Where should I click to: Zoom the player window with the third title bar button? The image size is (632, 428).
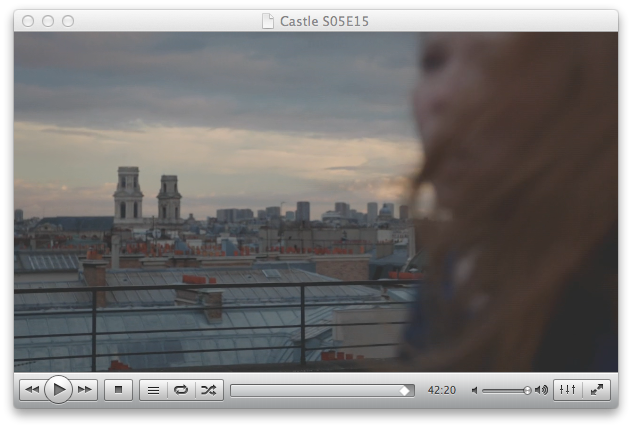click(68, 21)
